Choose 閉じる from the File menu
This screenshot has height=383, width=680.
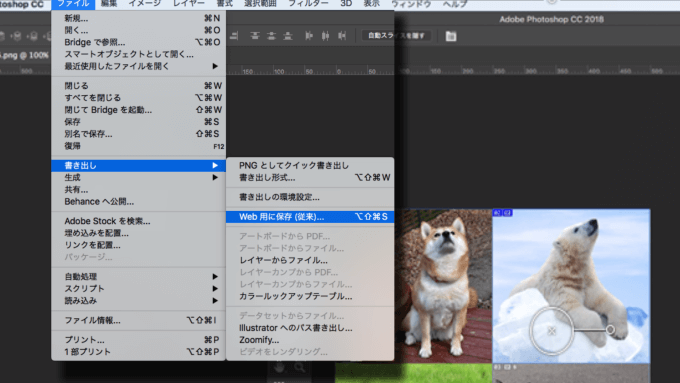click(138, 86)
